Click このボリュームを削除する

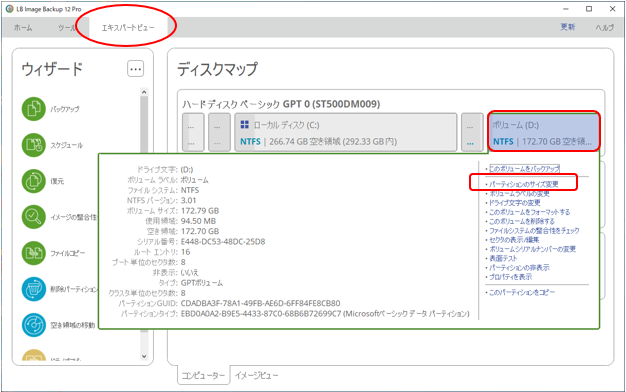coord(522,221)
